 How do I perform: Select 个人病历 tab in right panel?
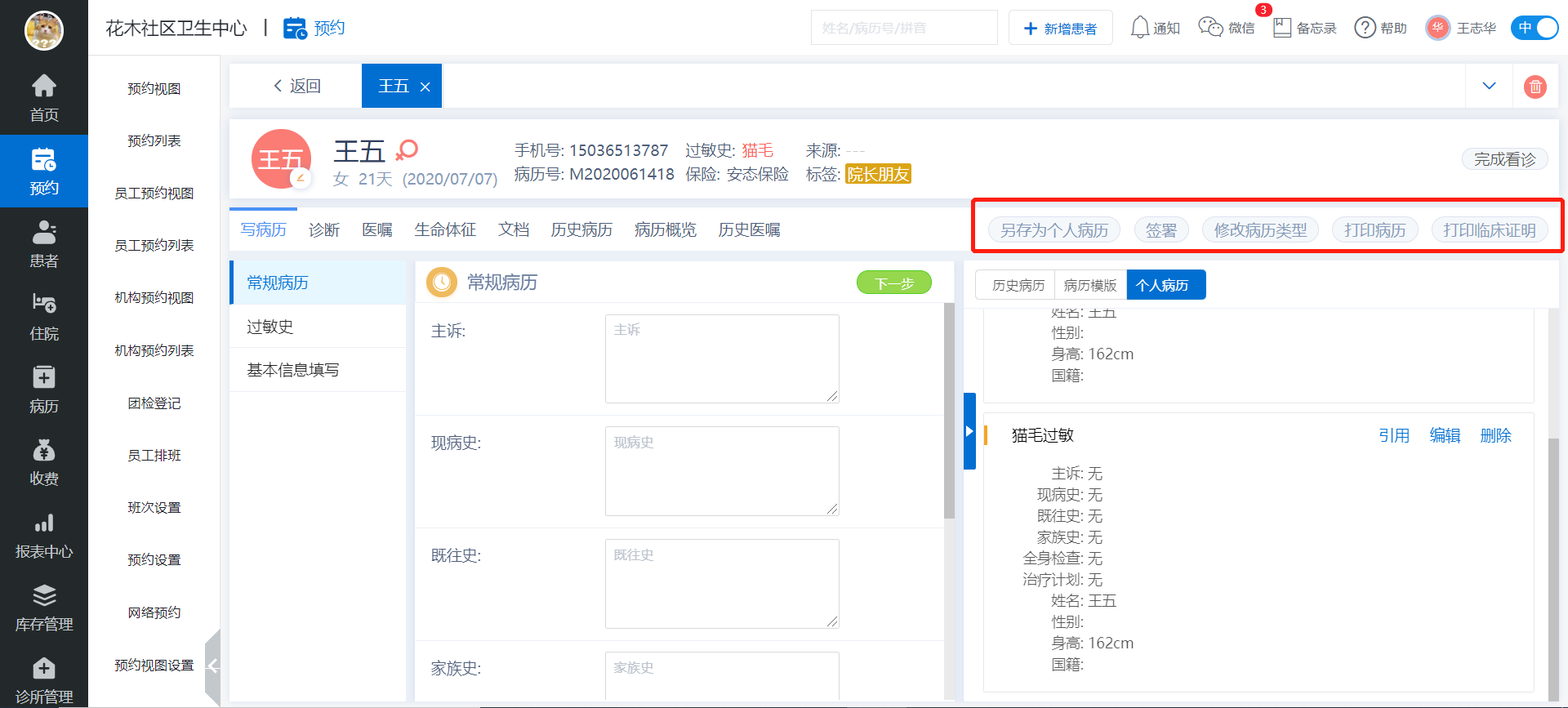(x=1166, y=285)
